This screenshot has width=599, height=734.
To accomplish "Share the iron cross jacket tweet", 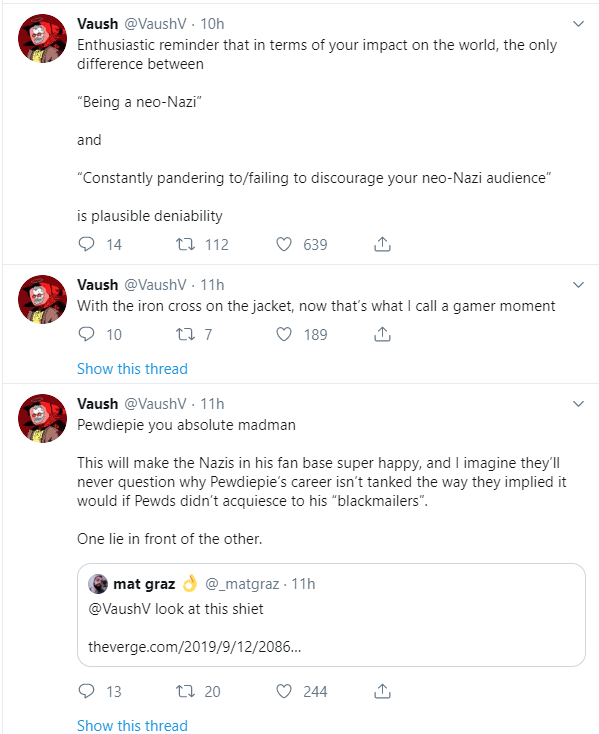I will click(382, 334).
